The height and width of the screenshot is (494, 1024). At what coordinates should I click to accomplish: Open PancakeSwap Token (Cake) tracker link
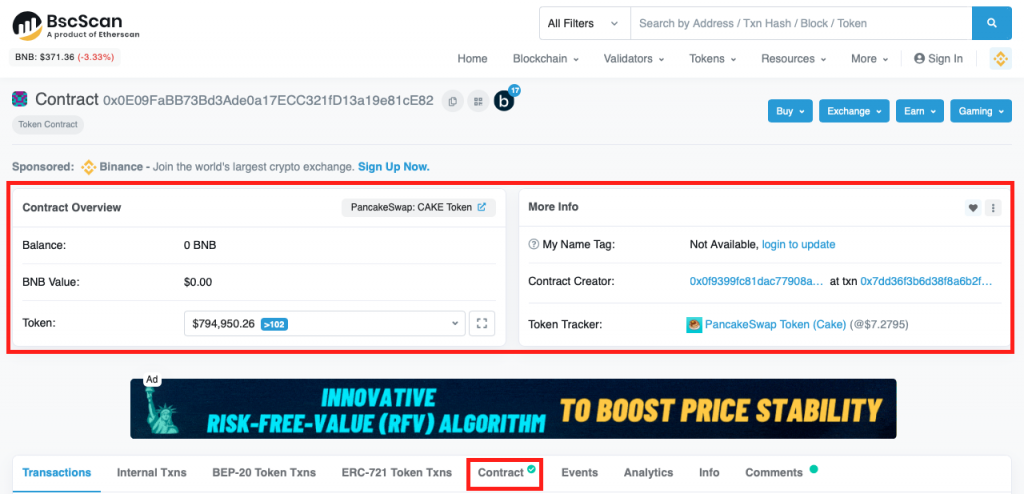tap(775, 324)
